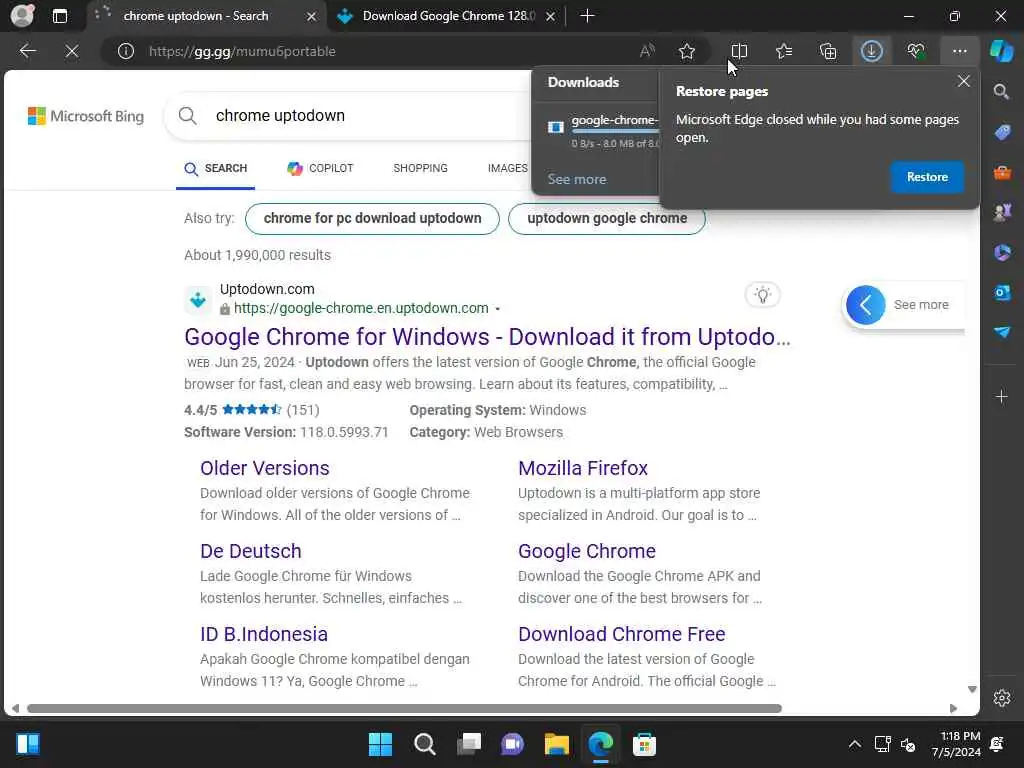Open the google-chrome download item

(x=614, y=120)
